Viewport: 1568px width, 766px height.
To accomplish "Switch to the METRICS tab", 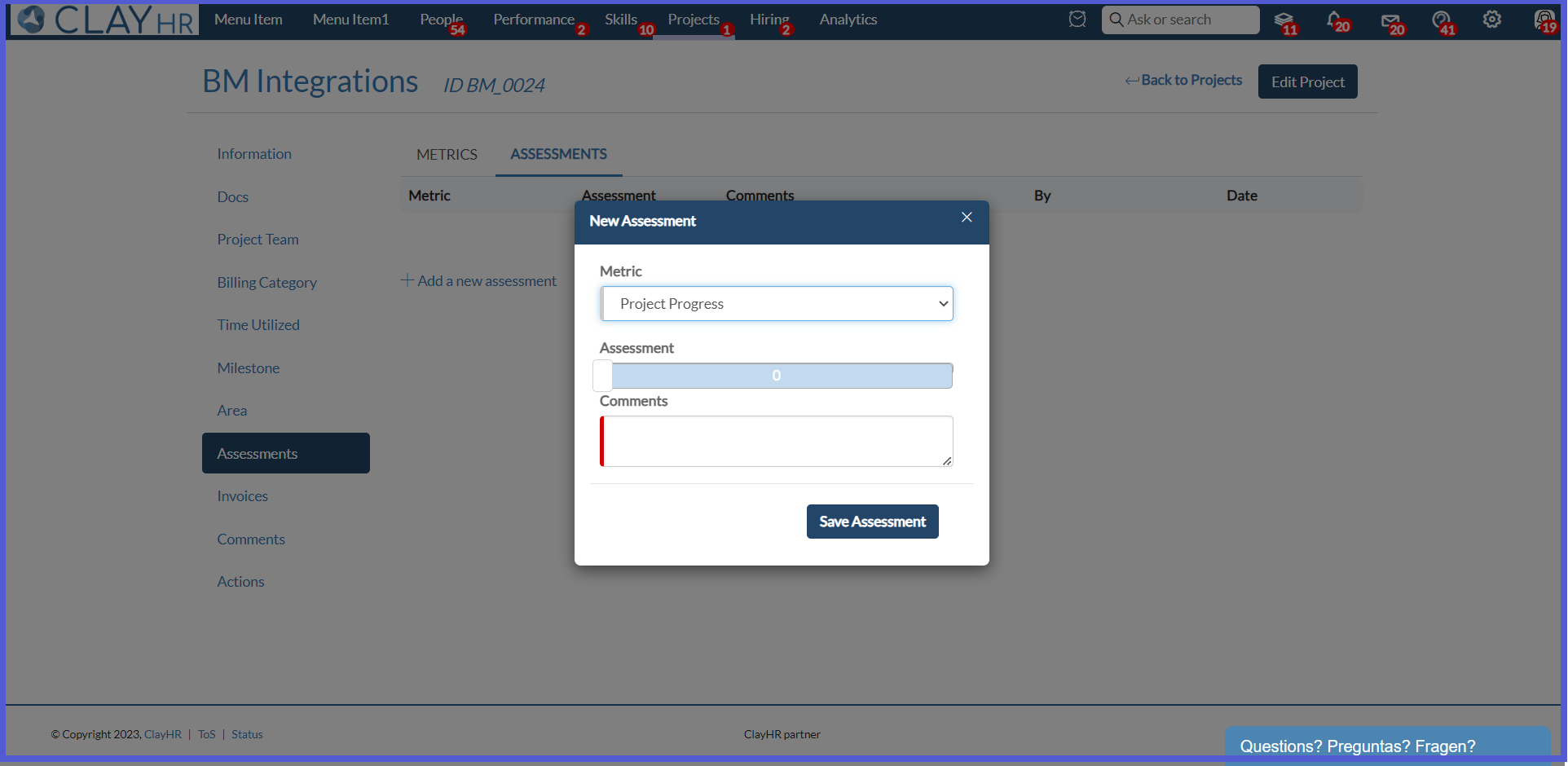I will point(447,154).
